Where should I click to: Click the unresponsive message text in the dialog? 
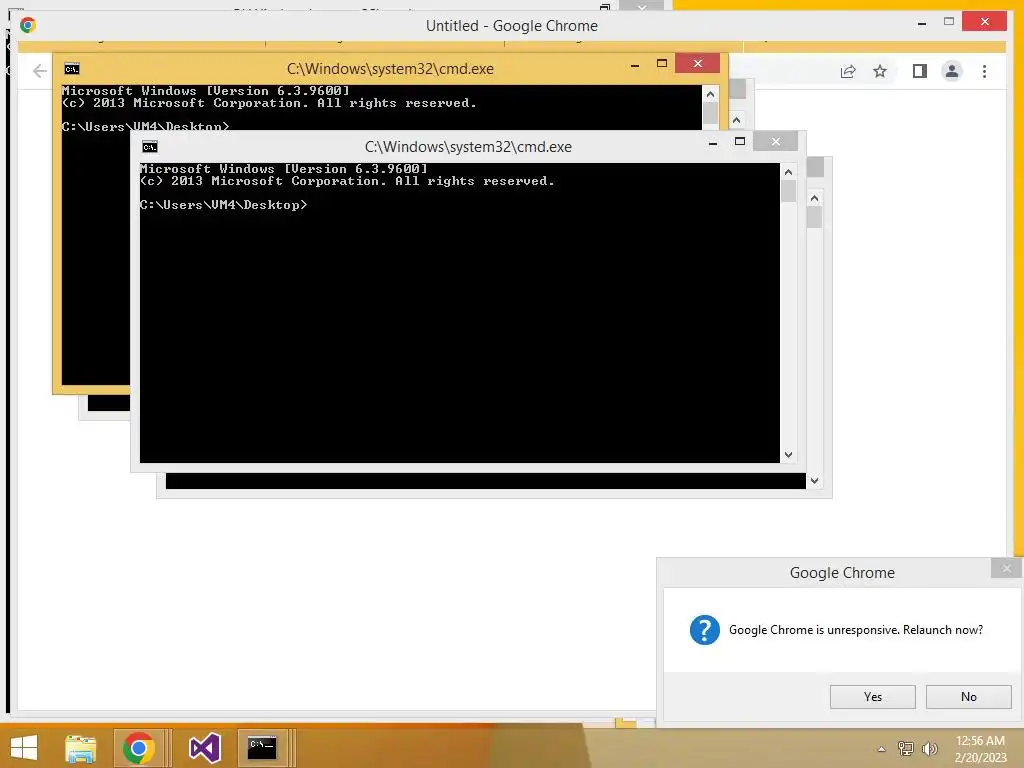click(x=856, y=630)
